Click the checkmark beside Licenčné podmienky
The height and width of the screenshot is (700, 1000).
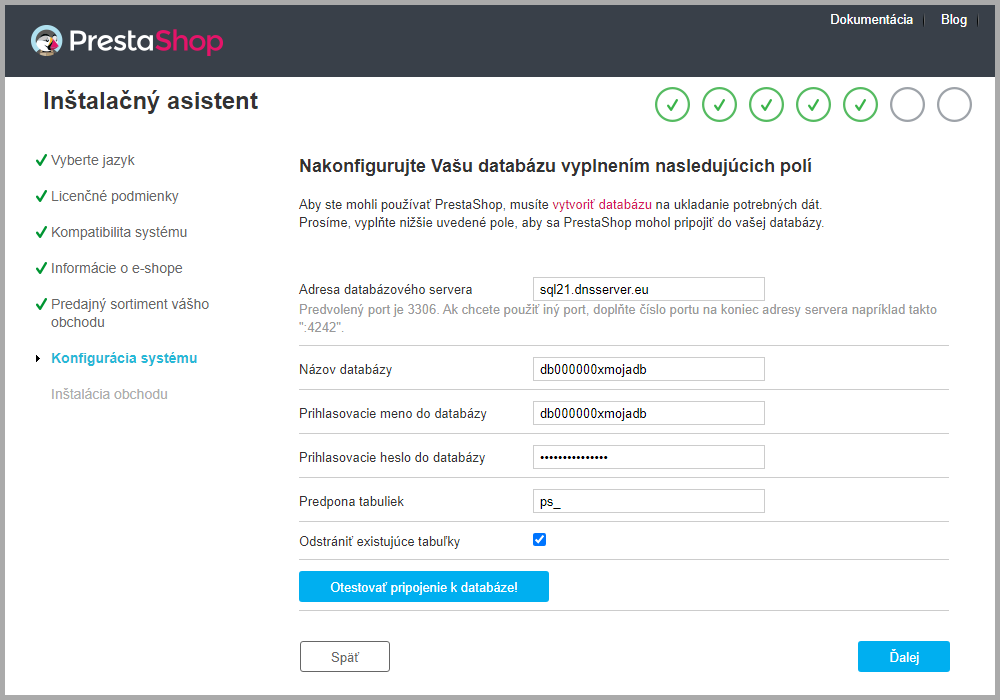pos(41,196)
